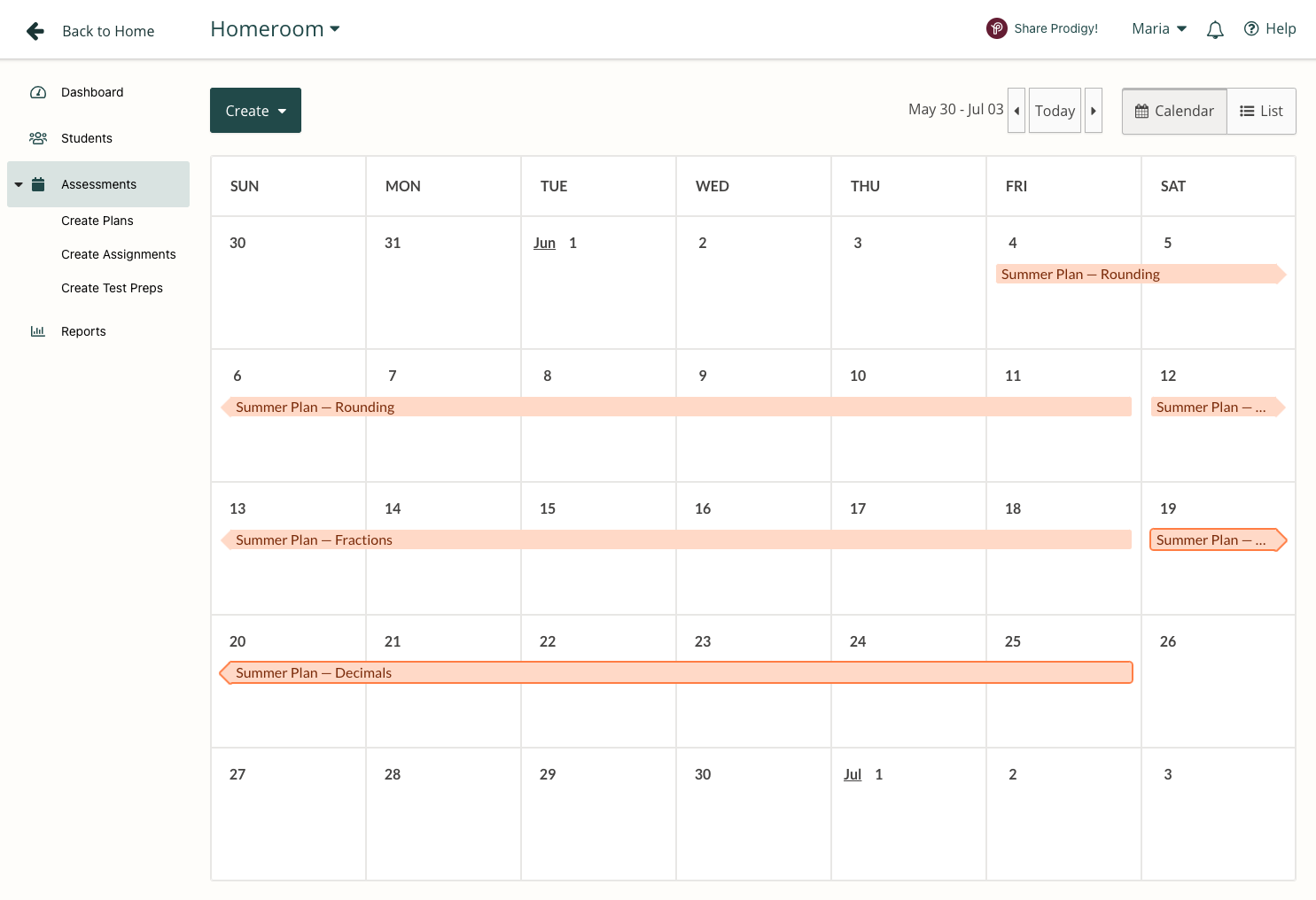Image resolution: width=1316 pixels, height=900 pixels.
Task: Click the Assessments briefcase icon
Action: point(38,183)
